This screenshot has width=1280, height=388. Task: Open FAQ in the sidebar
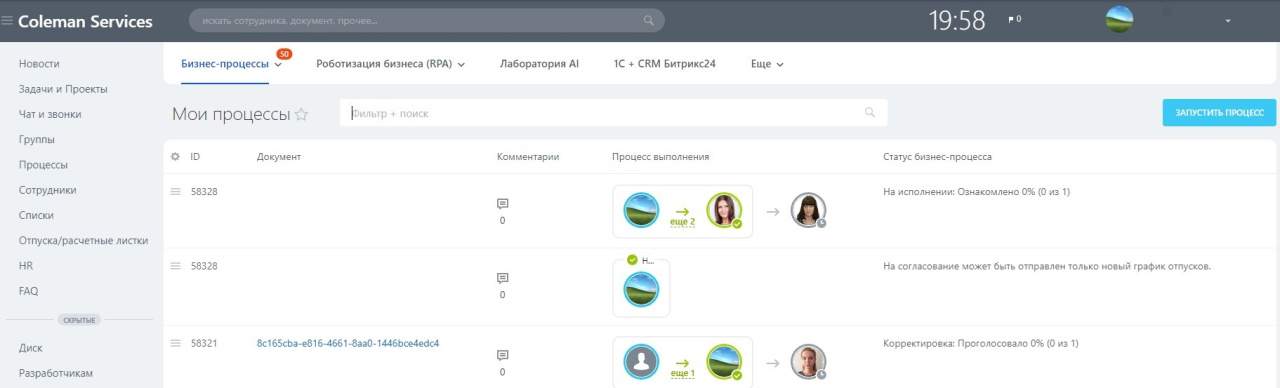[x=29, y=291]
